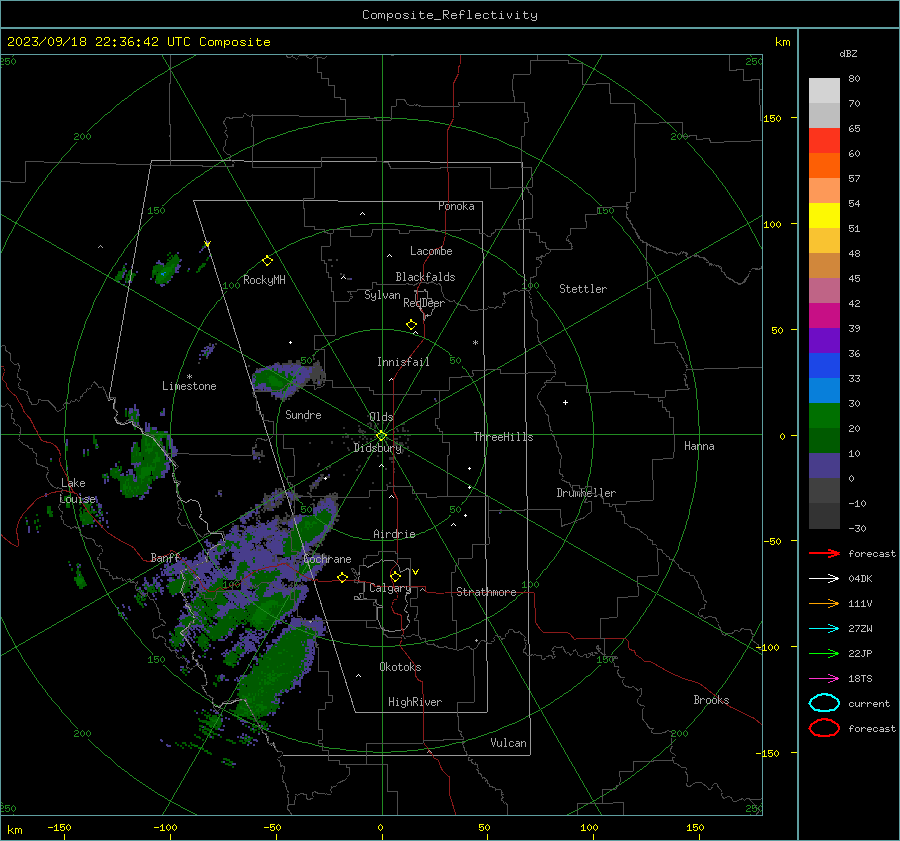Click the yellow diamond marker above RockyMH
900x841 pixels.
(x=267, y=261)
